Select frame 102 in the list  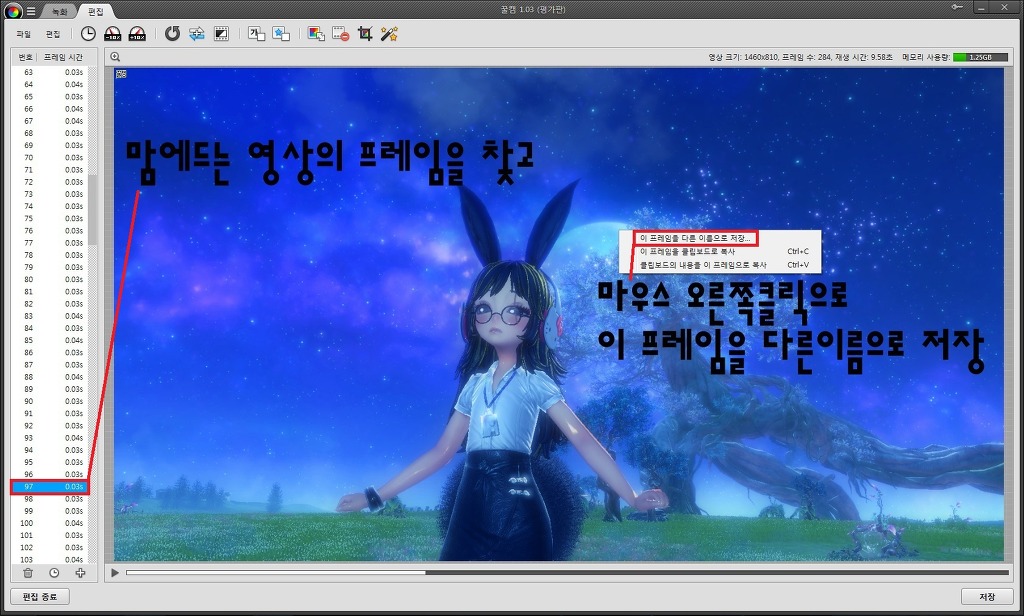50,548
